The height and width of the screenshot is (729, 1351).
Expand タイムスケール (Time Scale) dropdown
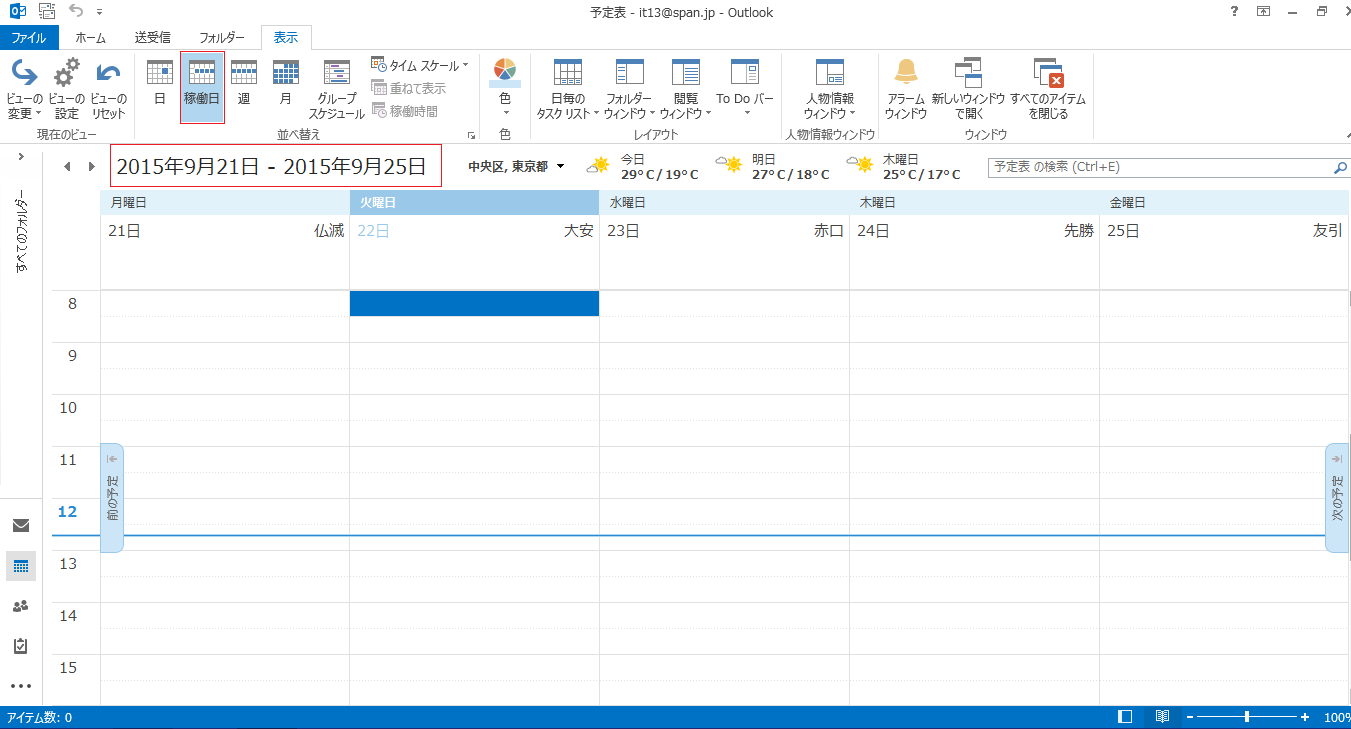[420, 65]
